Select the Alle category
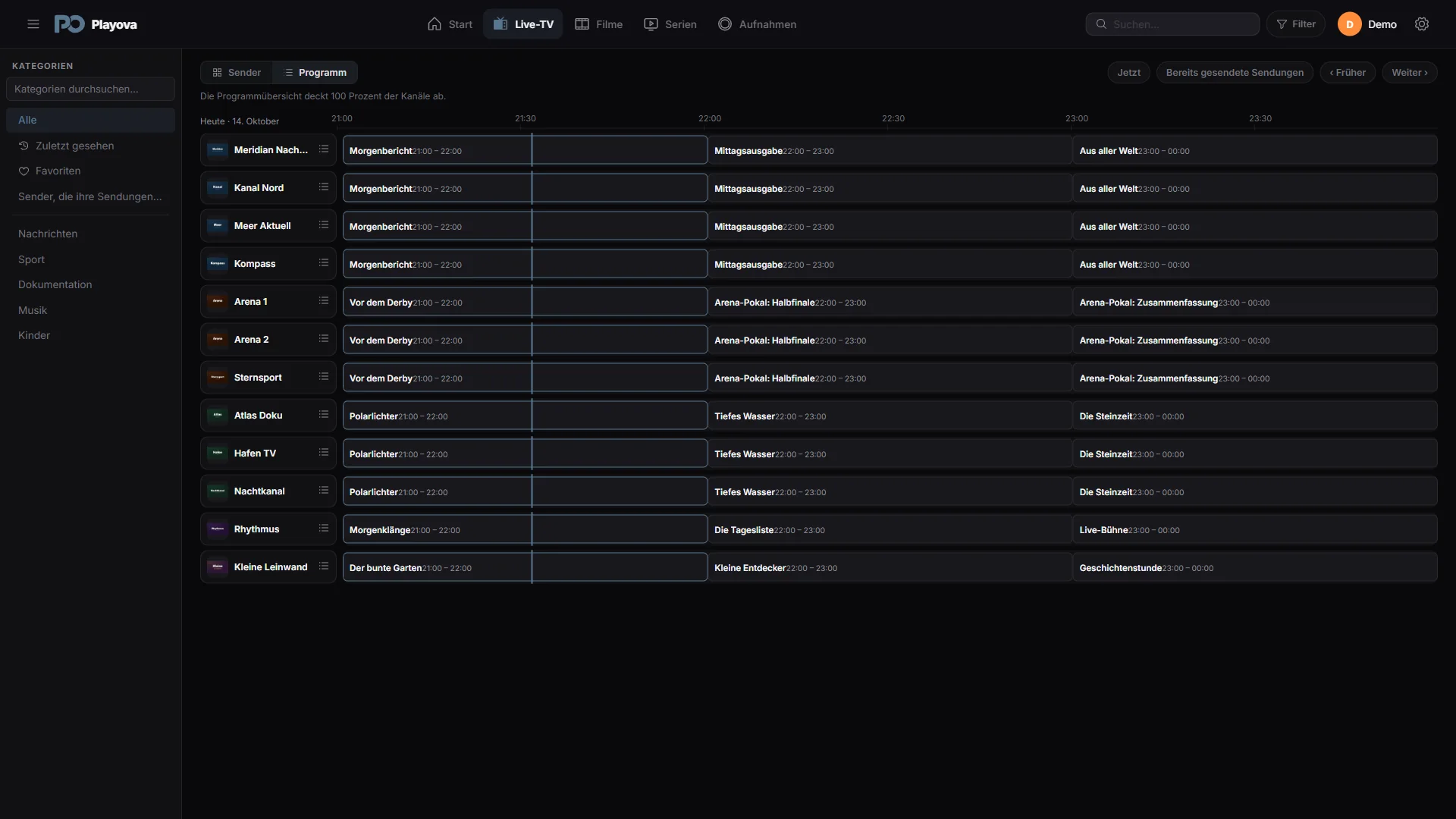 click(x=90, y=120)
